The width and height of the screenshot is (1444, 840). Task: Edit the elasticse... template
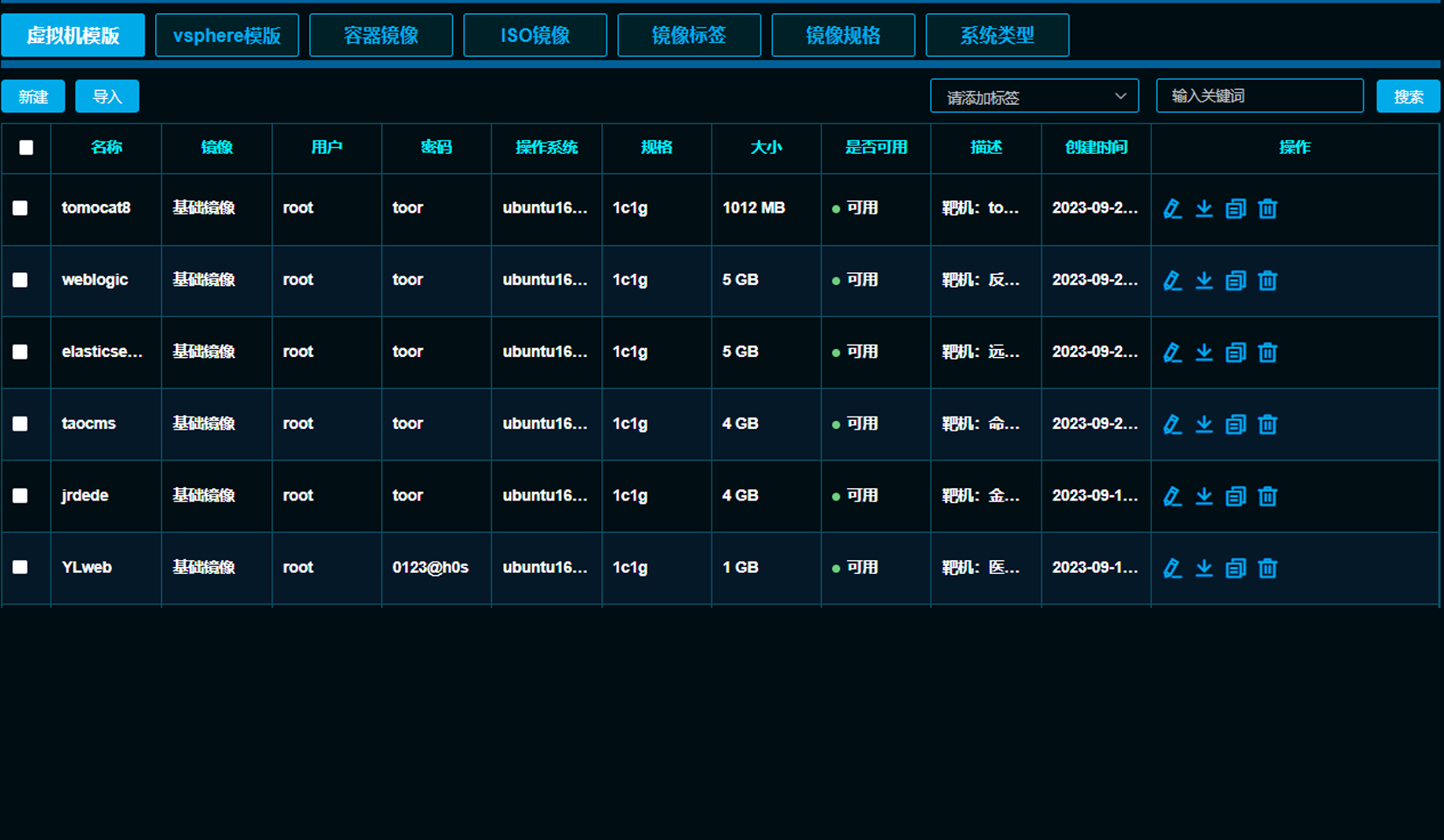click(1173, 352)
